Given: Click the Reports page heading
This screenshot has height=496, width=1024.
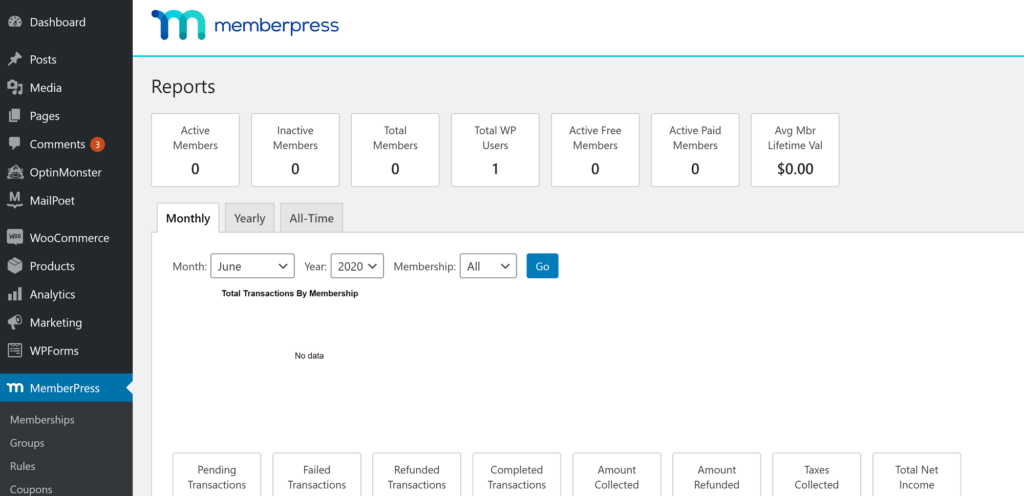Looking at the screenshot, I should click(x=183, y=86).
